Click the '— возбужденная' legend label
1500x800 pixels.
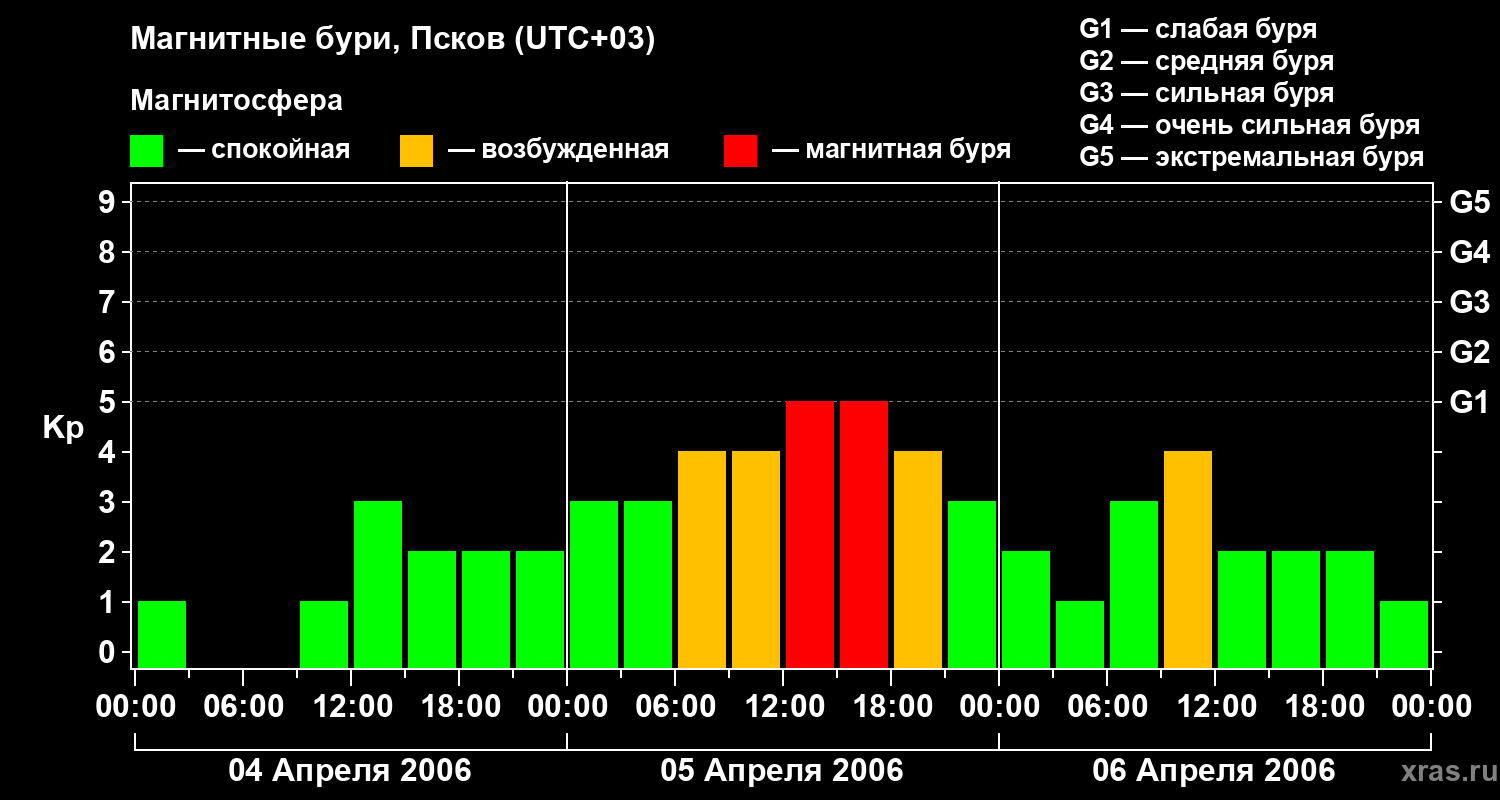pos(558,150)
